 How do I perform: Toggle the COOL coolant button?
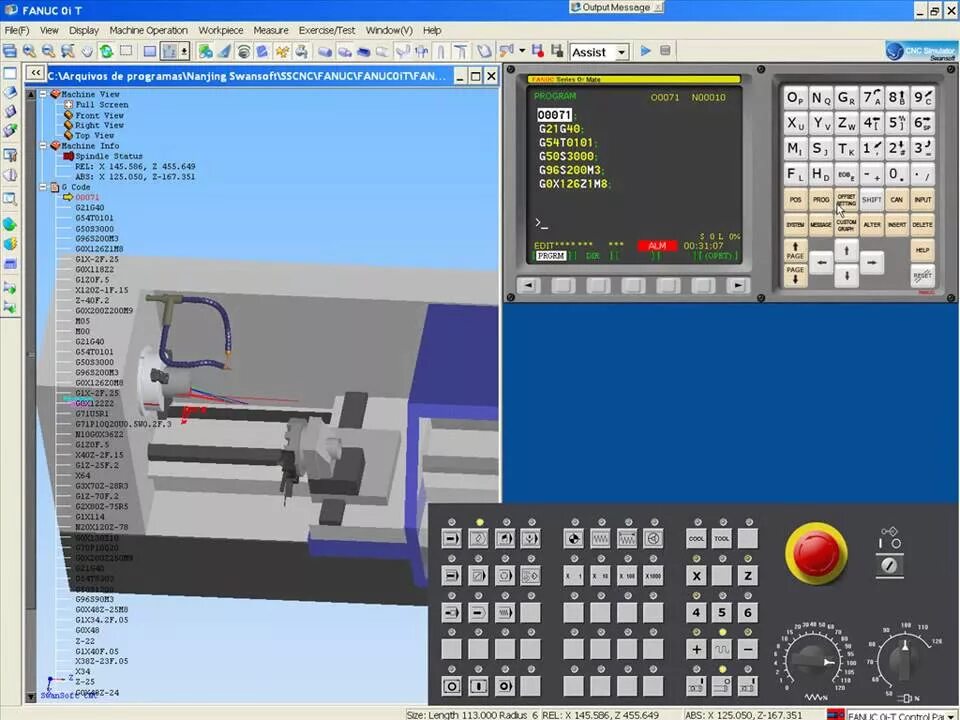click(x=696, y=539)
